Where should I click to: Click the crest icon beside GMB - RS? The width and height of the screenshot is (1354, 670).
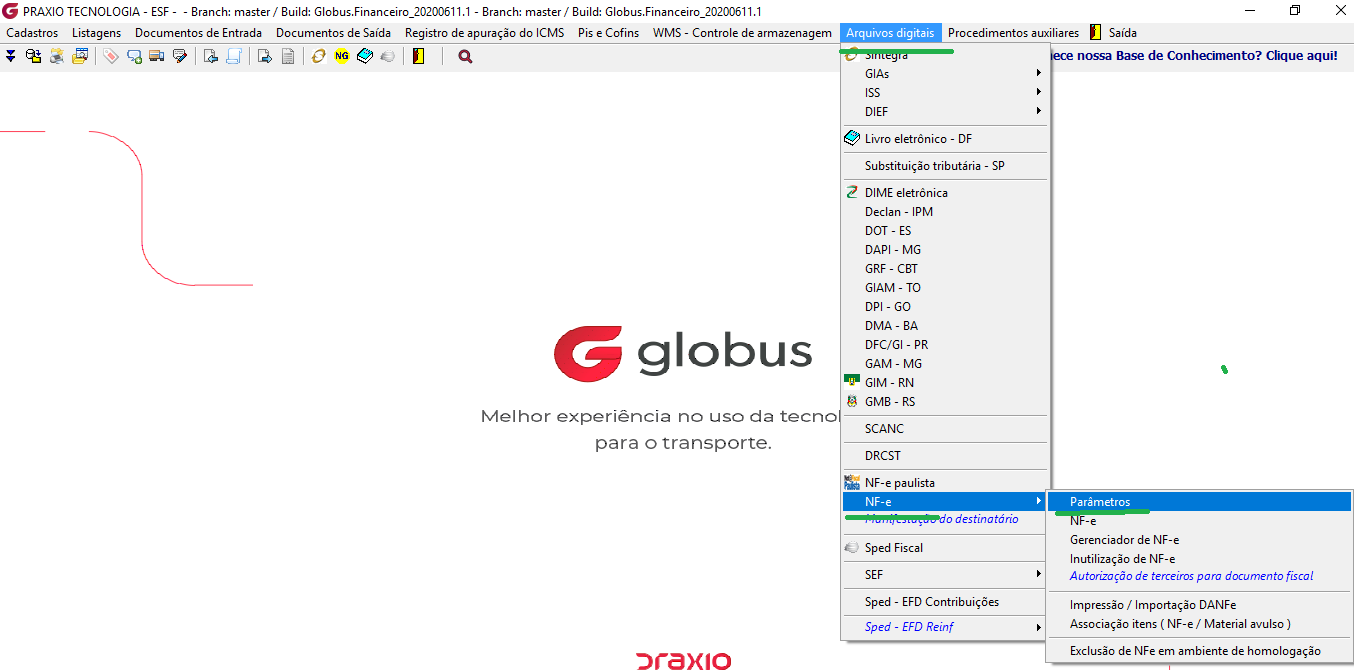tap(852, 401)
